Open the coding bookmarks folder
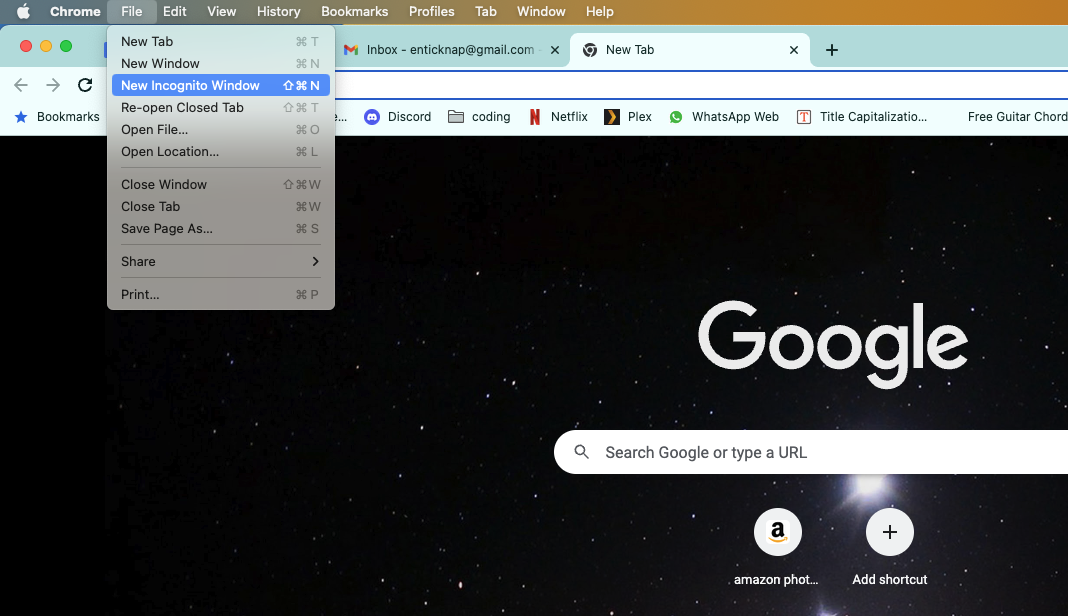1068x616 pixels. 479,117
